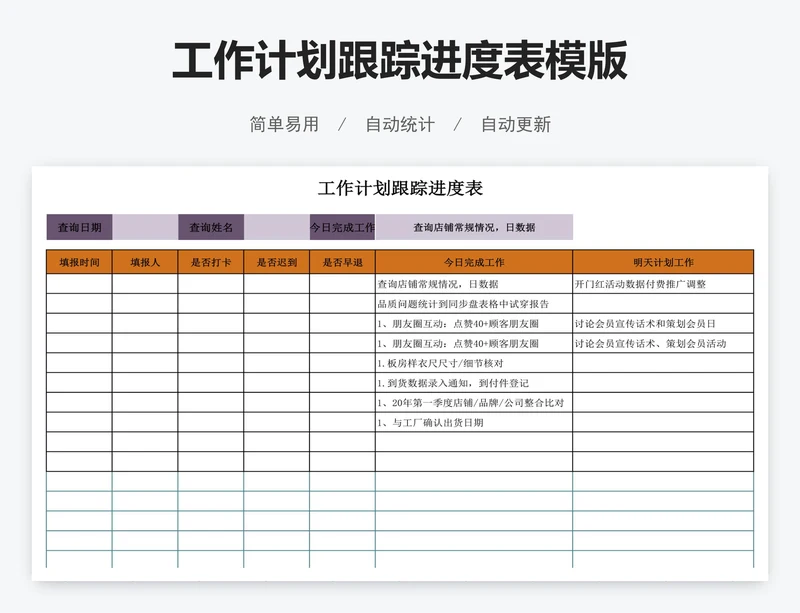Click the 是否早退 column header
The width and height of the screenshot is (800, 613).
(x=342, y=262)
